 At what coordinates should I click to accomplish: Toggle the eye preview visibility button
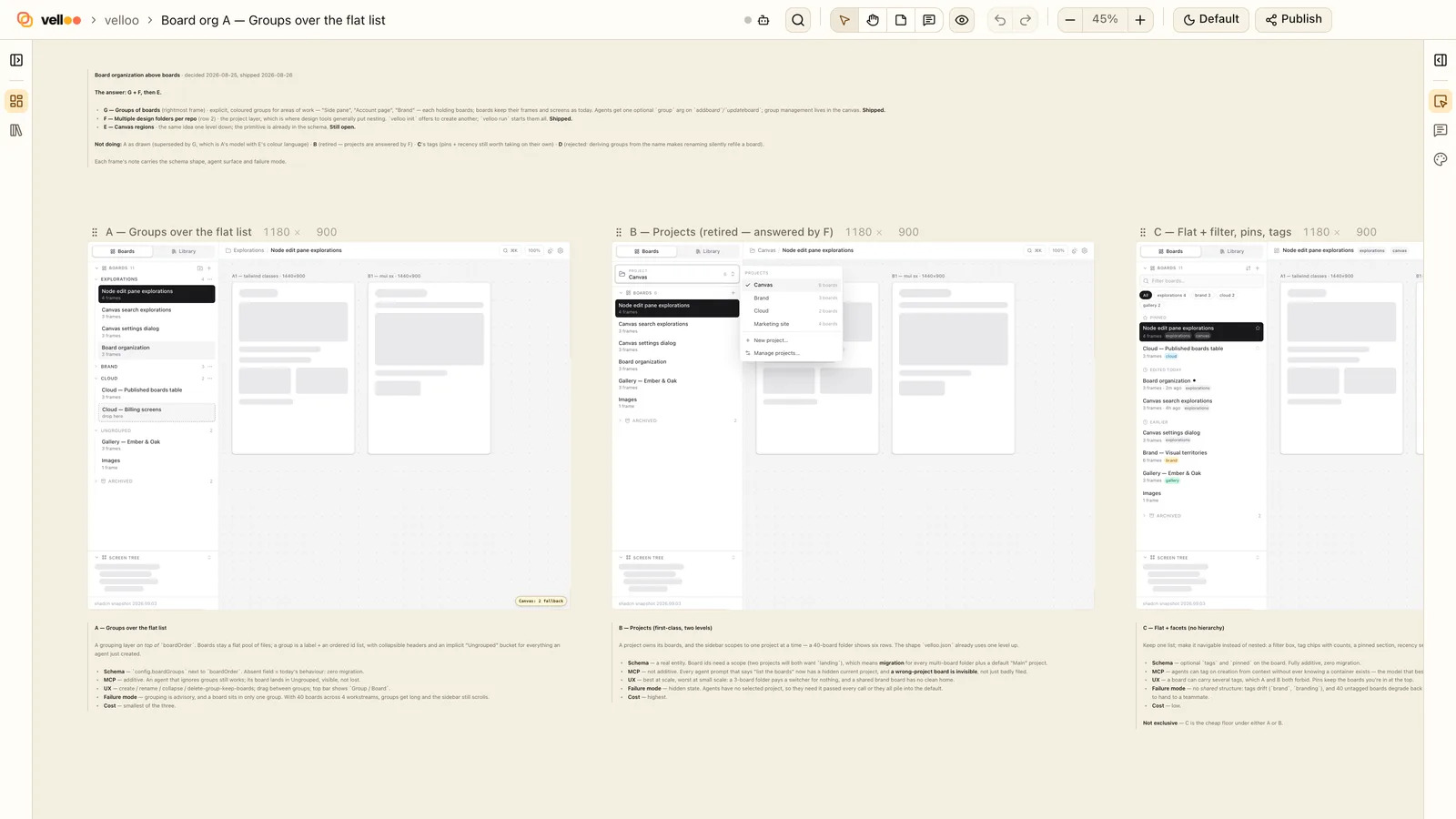pyautogui.click(x=962, y=20)
